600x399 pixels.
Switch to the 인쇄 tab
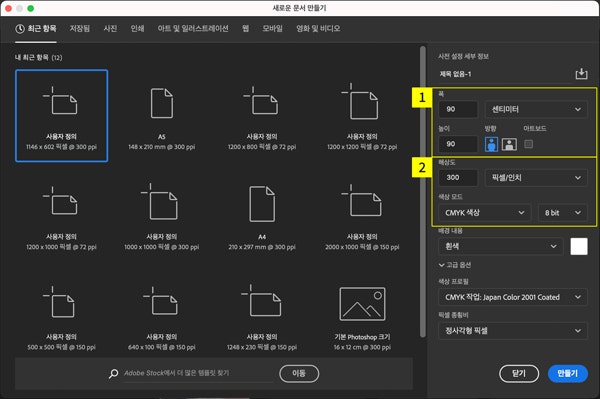pos(137,29)
